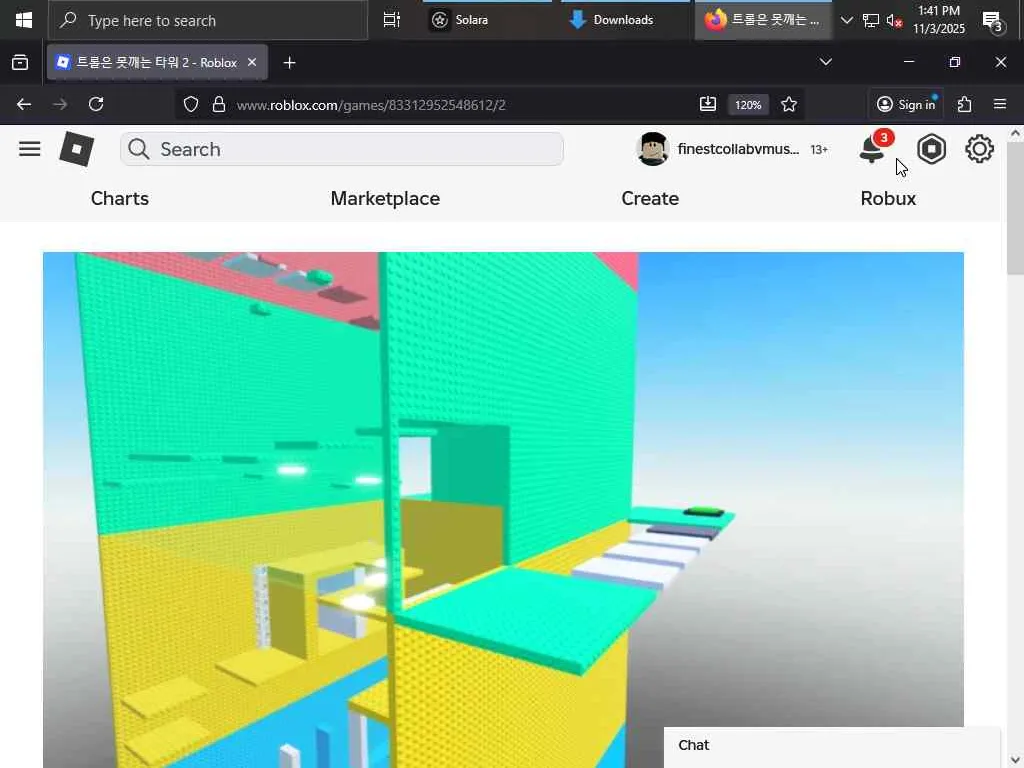
Task: Reset the 120% zoom level badge
Action: [x=748, y=104]
